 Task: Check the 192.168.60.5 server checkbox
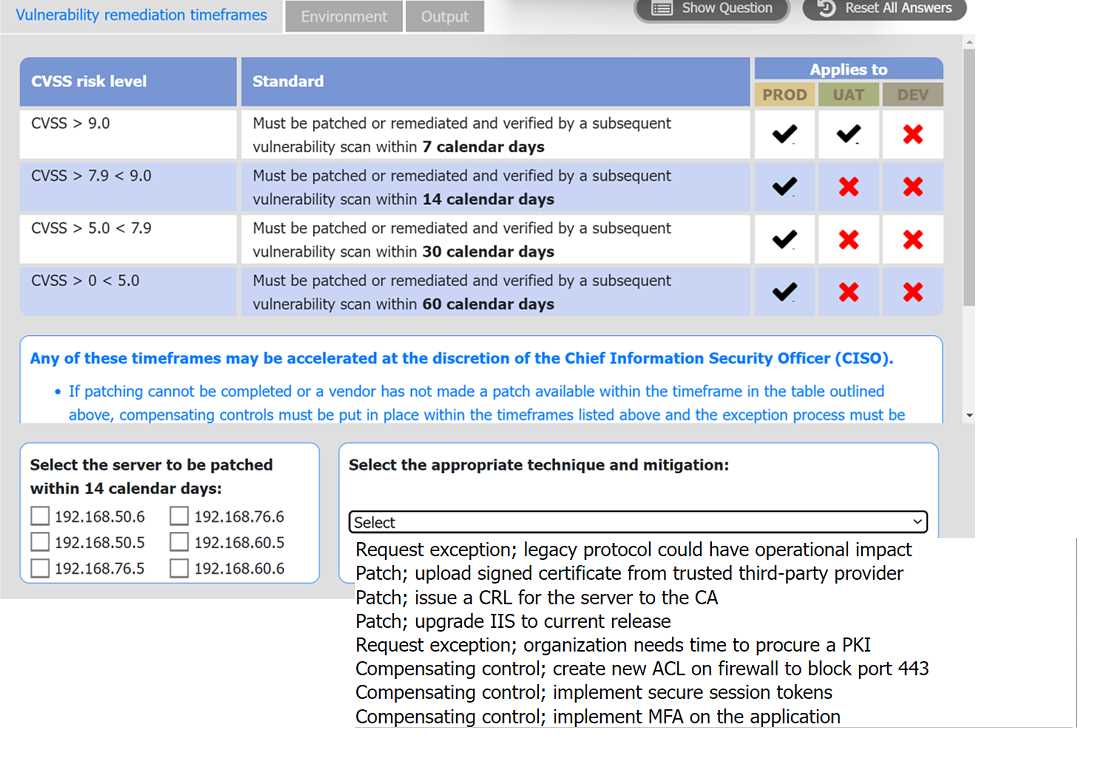(178, 541)
